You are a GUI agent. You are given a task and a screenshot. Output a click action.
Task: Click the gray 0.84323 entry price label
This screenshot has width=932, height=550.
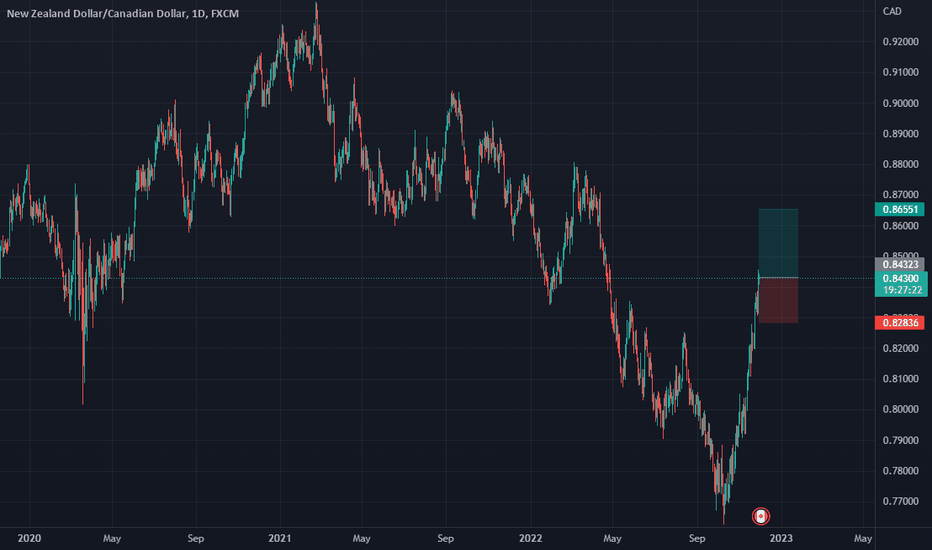(900, 264)
